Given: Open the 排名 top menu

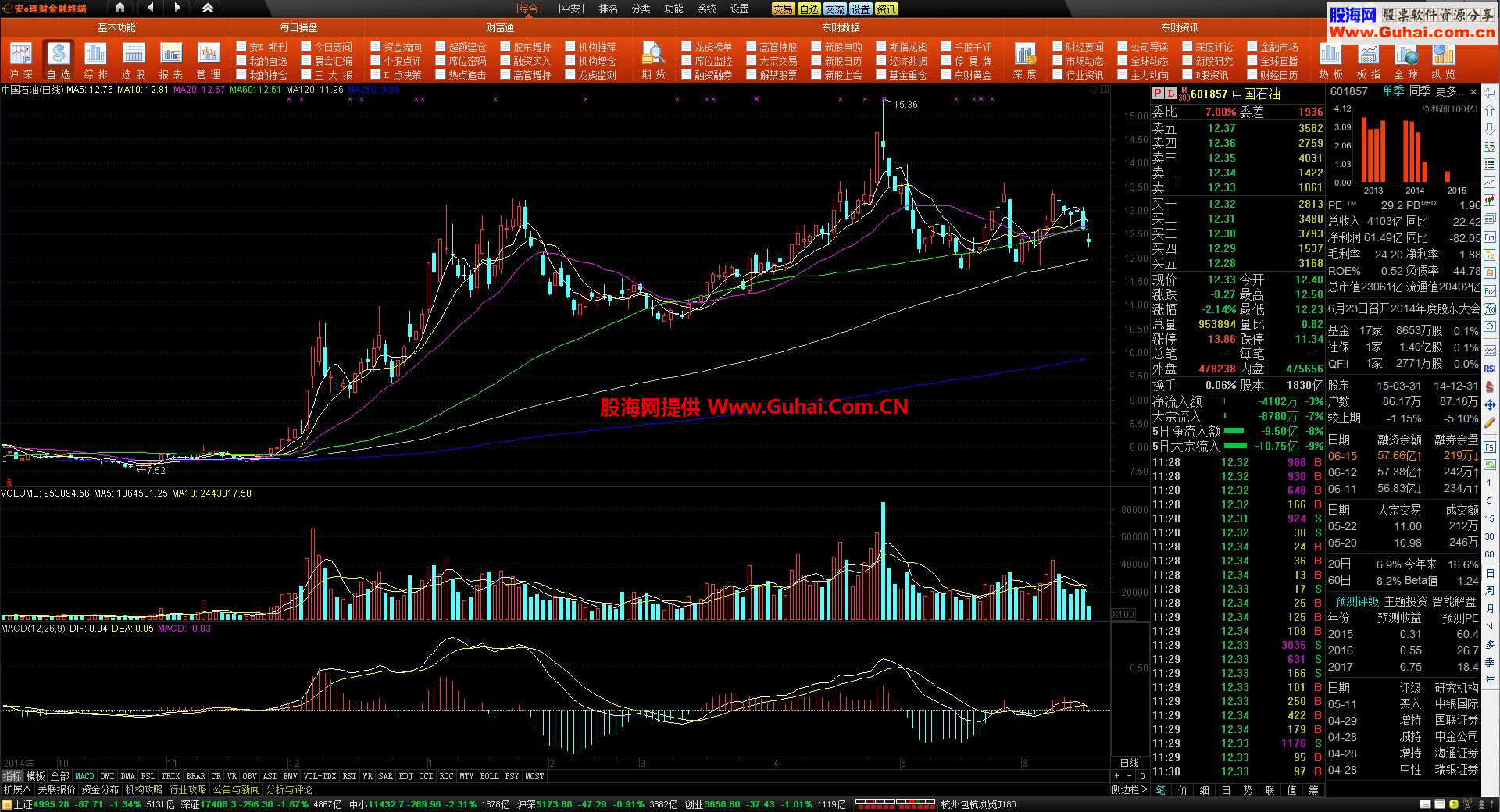Looking at the screenshot, I should point(609,9).
